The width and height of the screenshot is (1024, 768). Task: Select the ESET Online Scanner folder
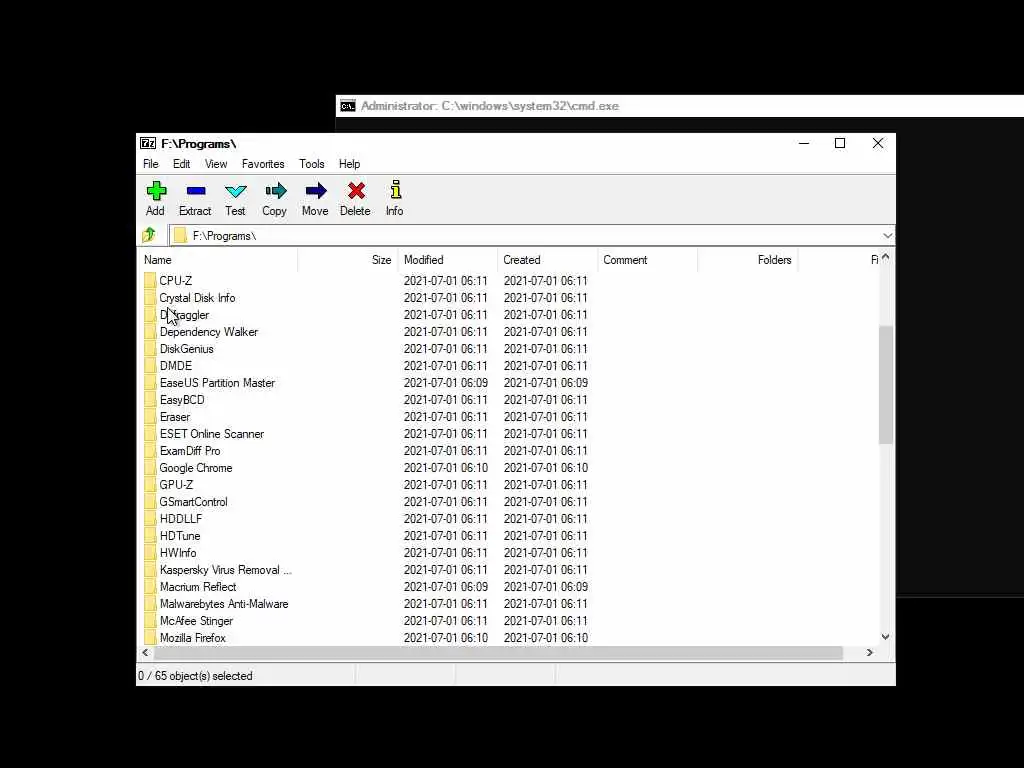coord(212,434)
